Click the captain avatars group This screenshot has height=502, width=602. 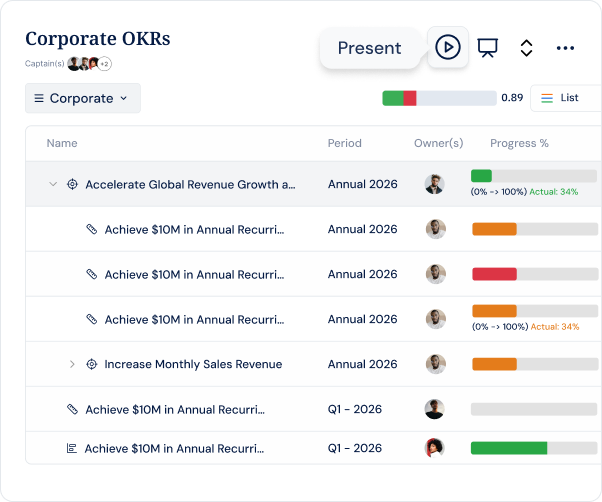coord(89,64)
